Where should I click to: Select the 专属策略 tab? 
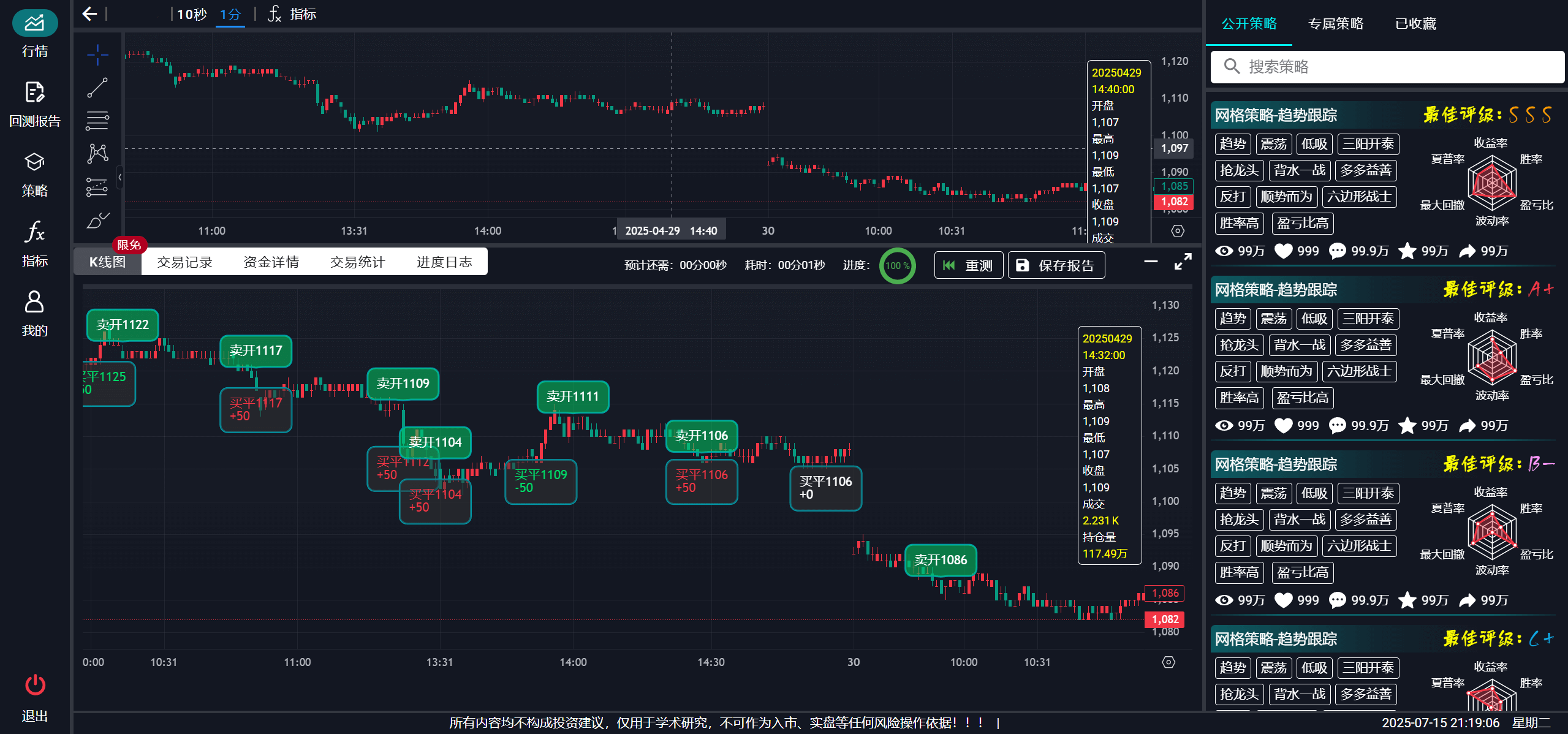pyautogui.click(x=1336, y=24)
